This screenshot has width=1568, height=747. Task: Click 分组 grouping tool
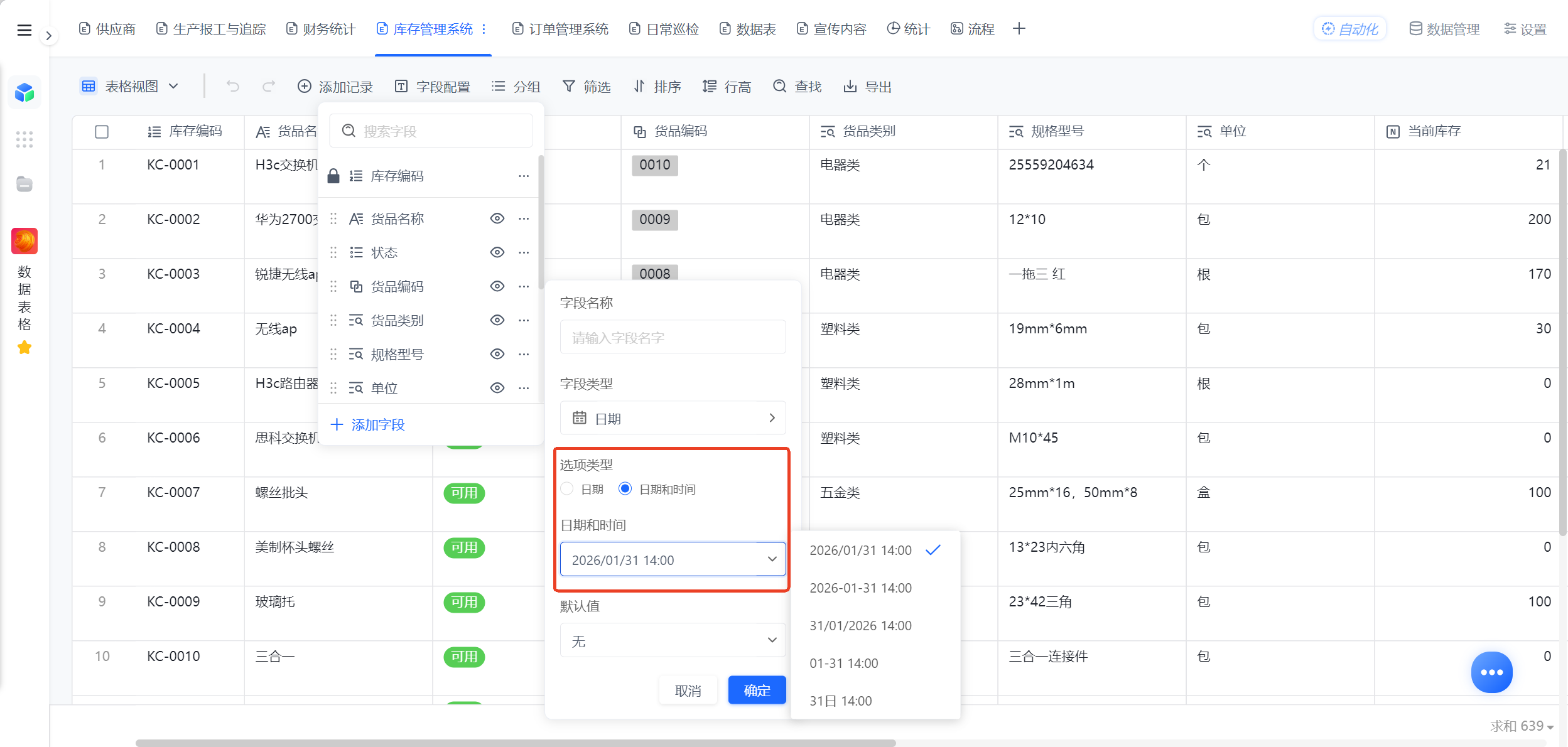pos(516,87)
